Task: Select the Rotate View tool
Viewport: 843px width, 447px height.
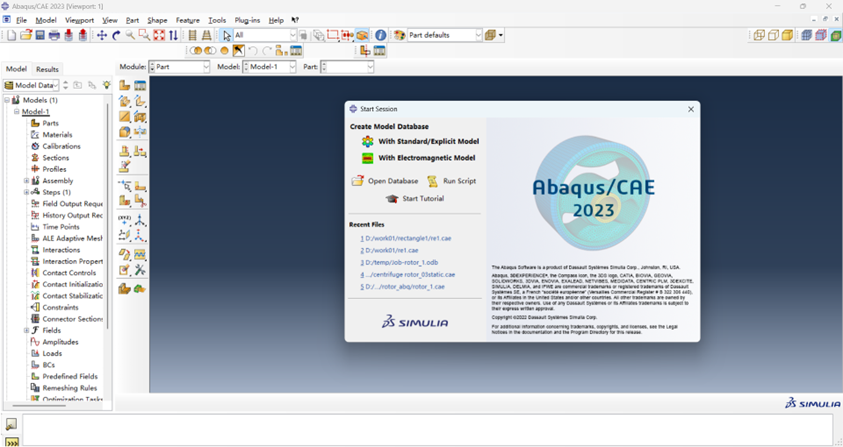Action: point(116,35)
